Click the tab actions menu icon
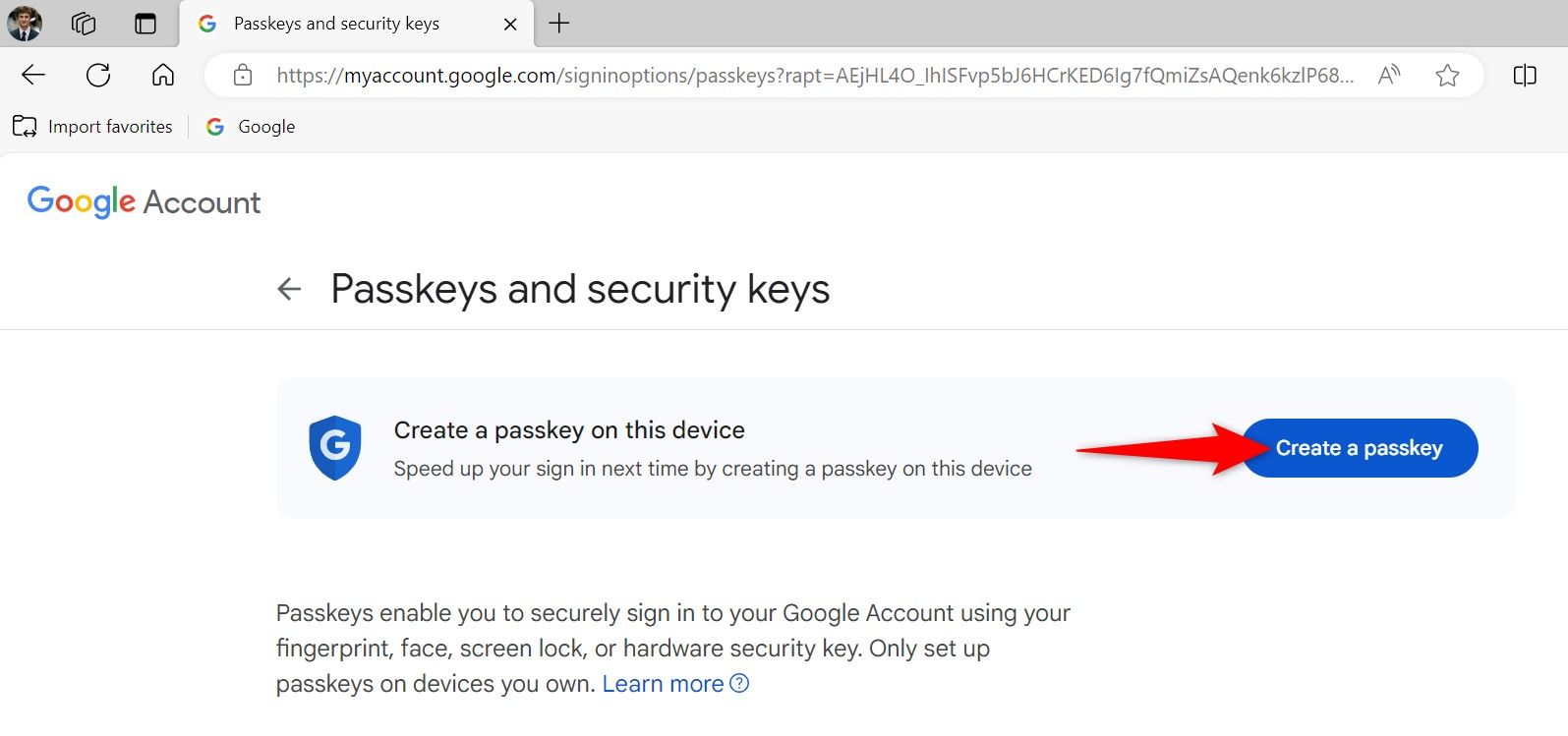This screenshot has width=1568, height=736. point(145,22)
